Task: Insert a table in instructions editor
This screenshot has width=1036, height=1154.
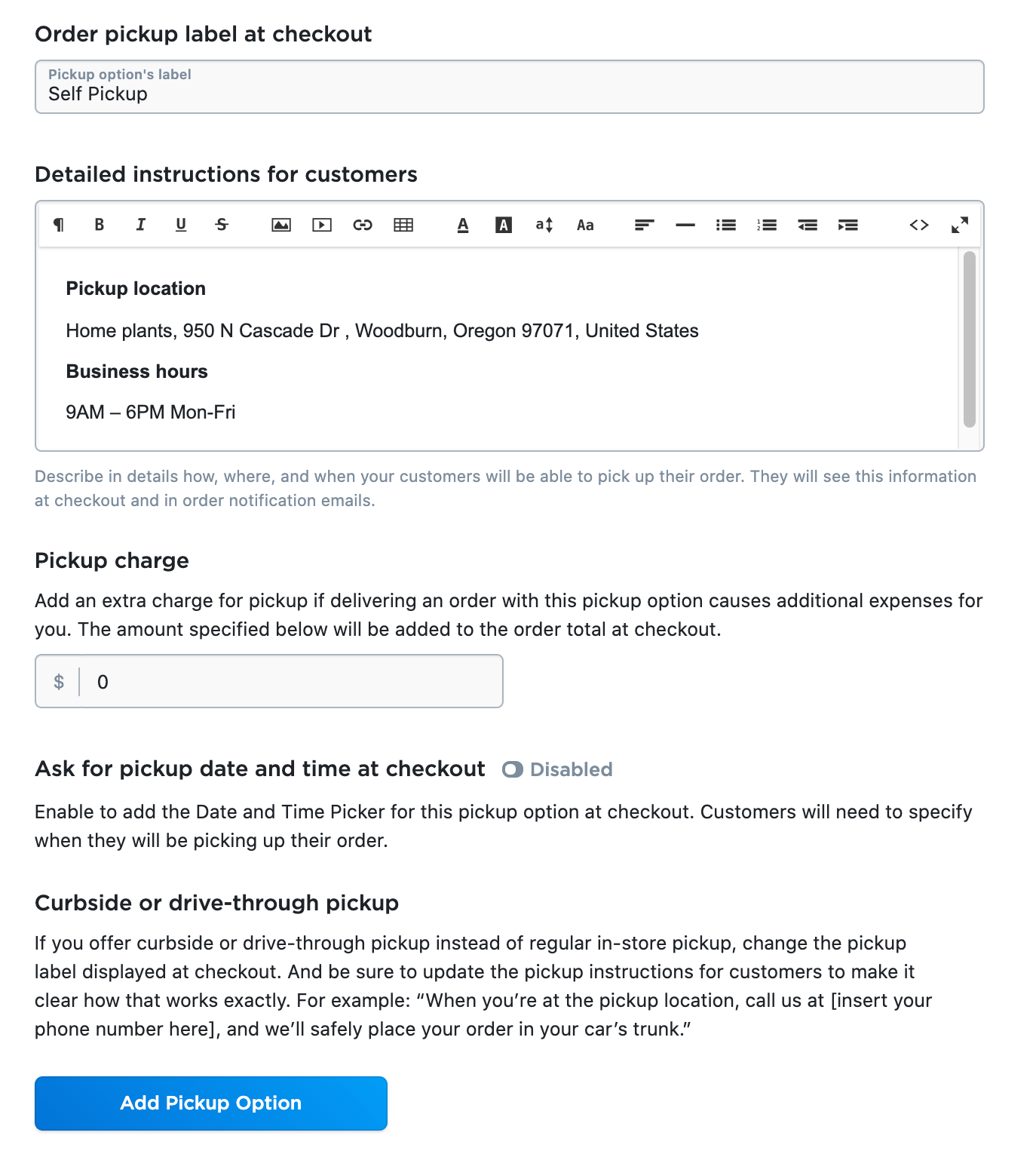Action: pyautogui.click(x=403, y=225)
